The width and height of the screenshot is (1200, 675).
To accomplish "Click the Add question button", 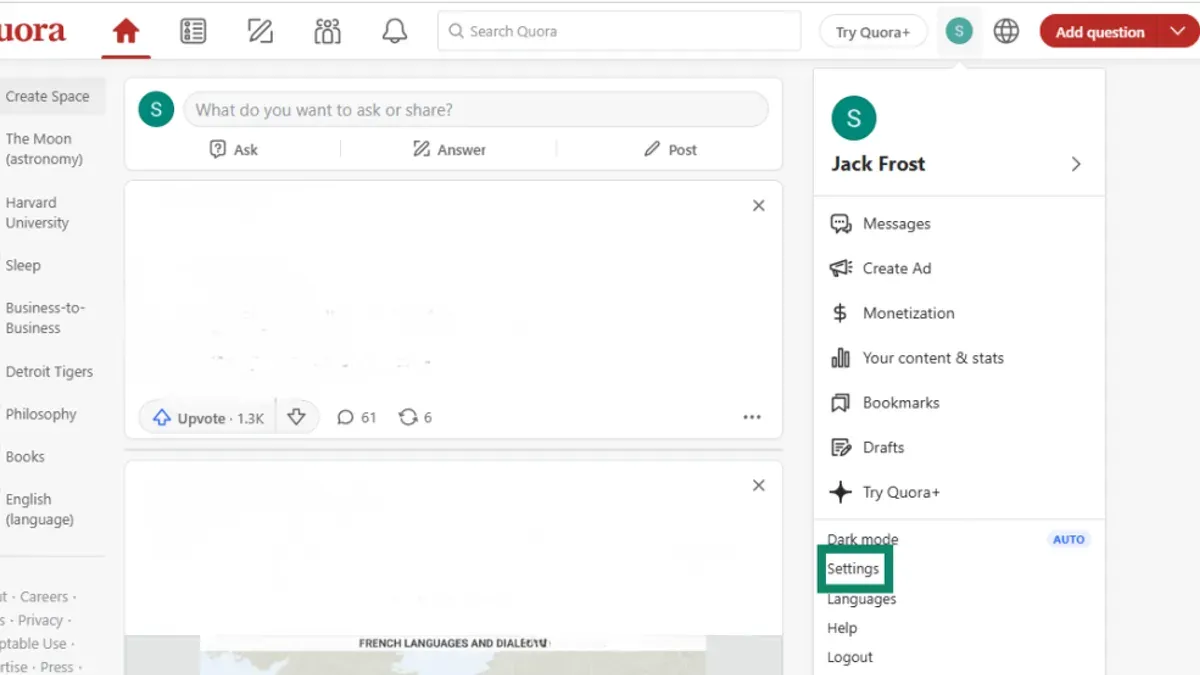I will (x=1099, y=32).
